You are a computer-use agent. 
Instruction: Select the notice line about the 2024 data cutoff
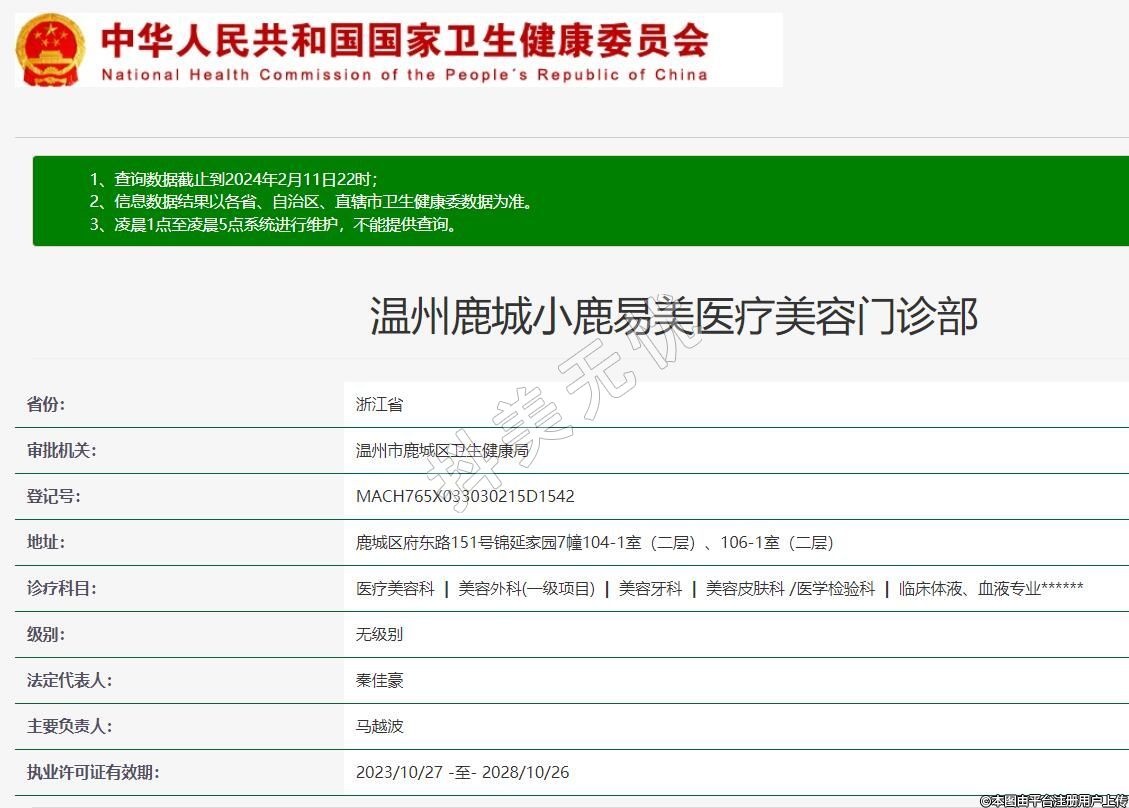point(234,180)
